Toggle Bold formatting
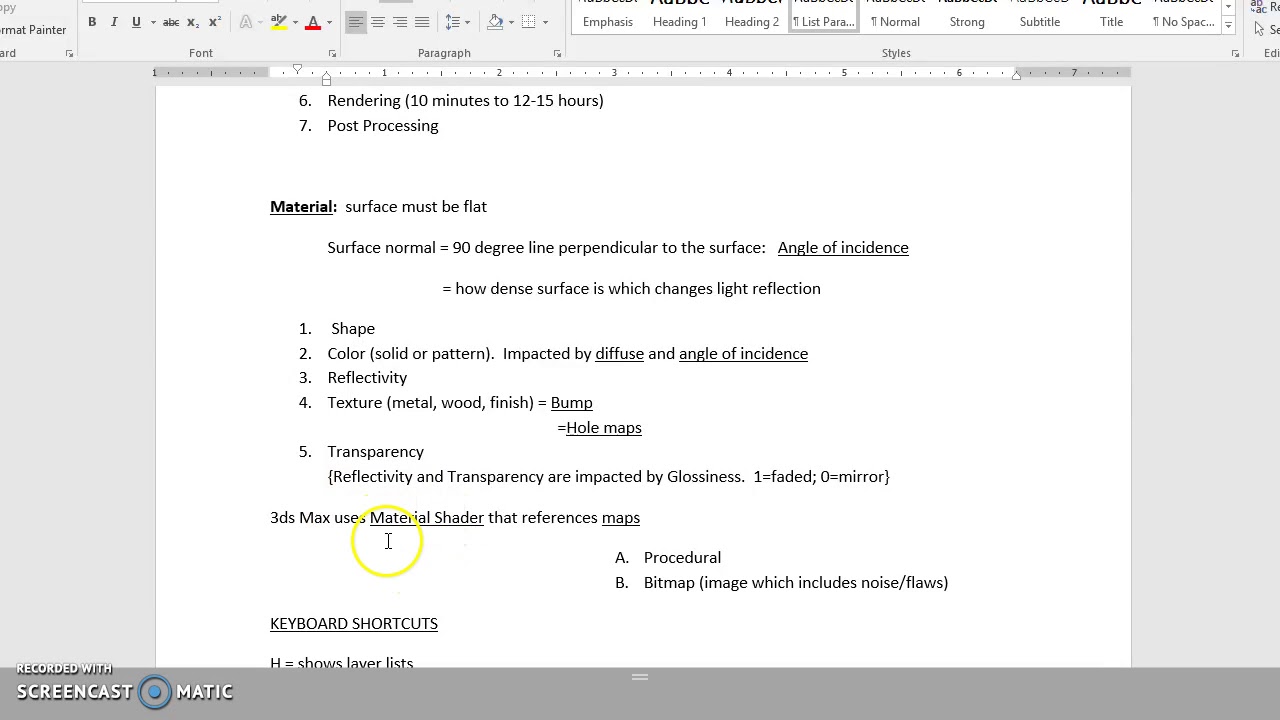This screenshot has height=720, width=1280. pos(92,22)
